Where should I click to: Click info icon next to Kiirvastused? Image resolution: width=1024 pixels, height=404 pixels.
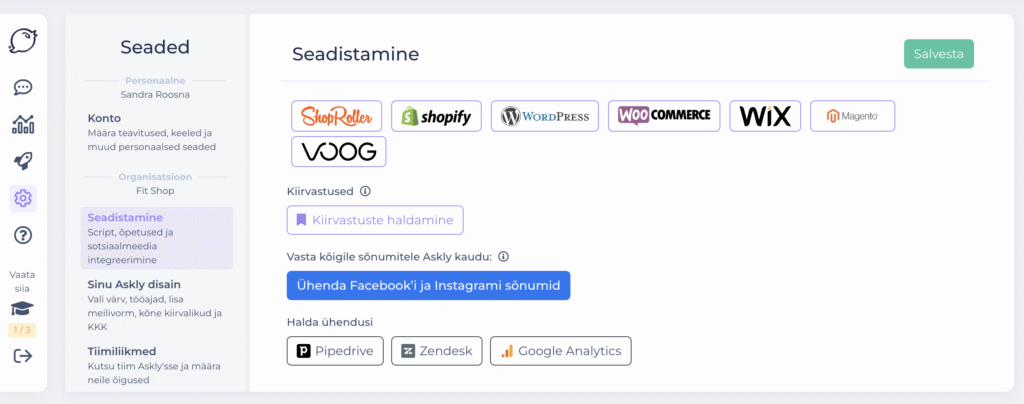coord(365,191)
